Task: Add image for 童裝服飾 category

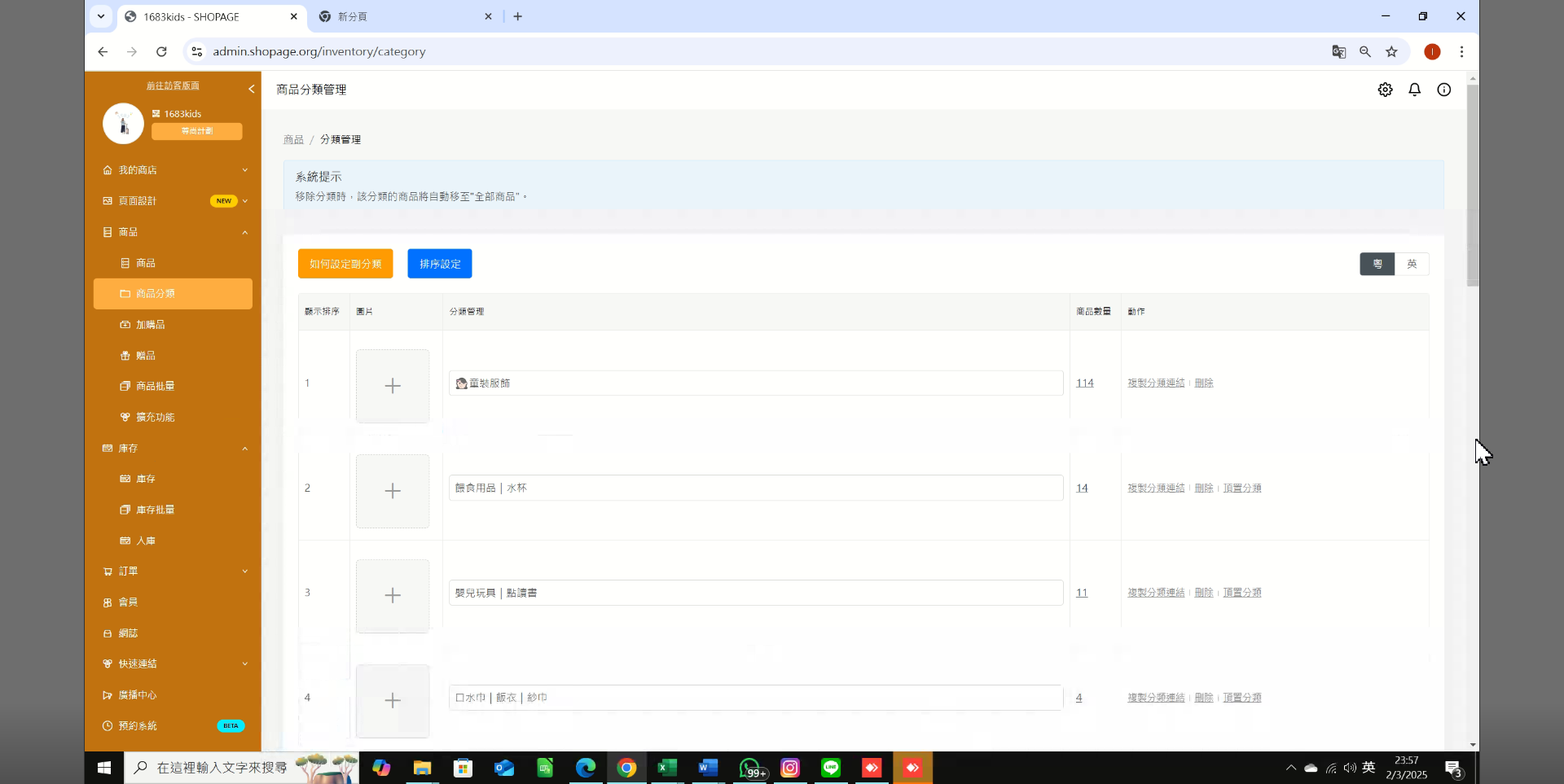Action: (393, 386)
